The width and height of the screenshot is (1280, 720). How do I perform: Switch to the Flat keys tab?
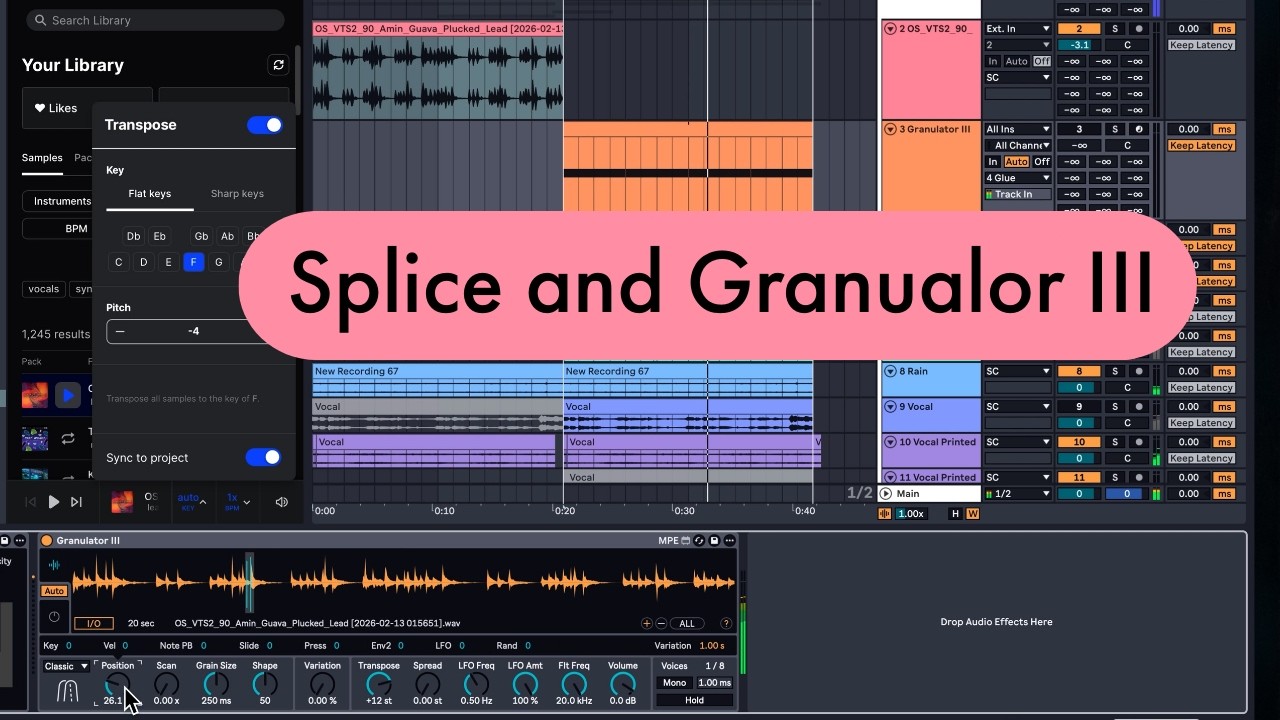click(150, 194)
